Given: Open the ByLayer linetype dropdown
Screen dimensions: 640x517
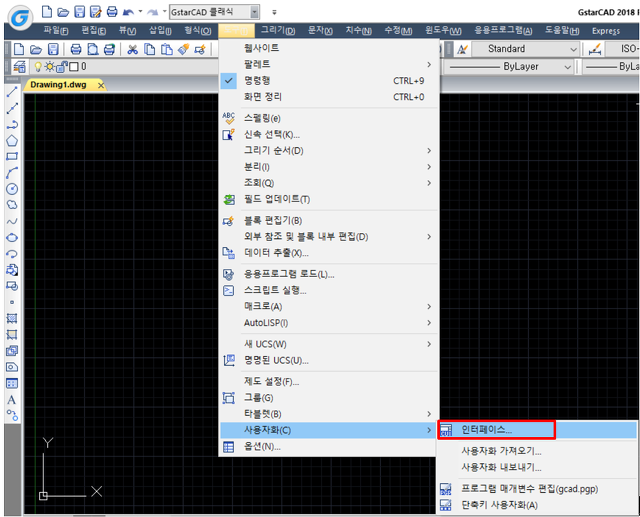Looking at the screenshot, I should tap(567, 67).
